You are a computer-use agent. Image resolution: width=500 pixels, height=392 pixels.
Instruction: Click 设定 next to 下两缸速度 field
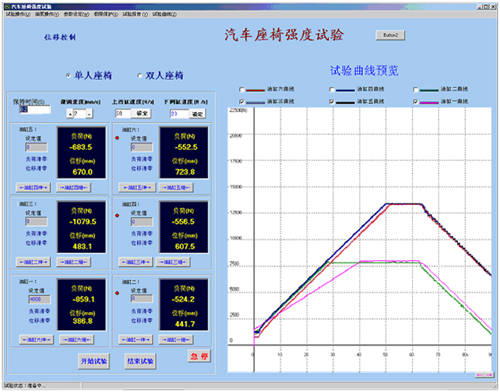[x=197, y=114]
